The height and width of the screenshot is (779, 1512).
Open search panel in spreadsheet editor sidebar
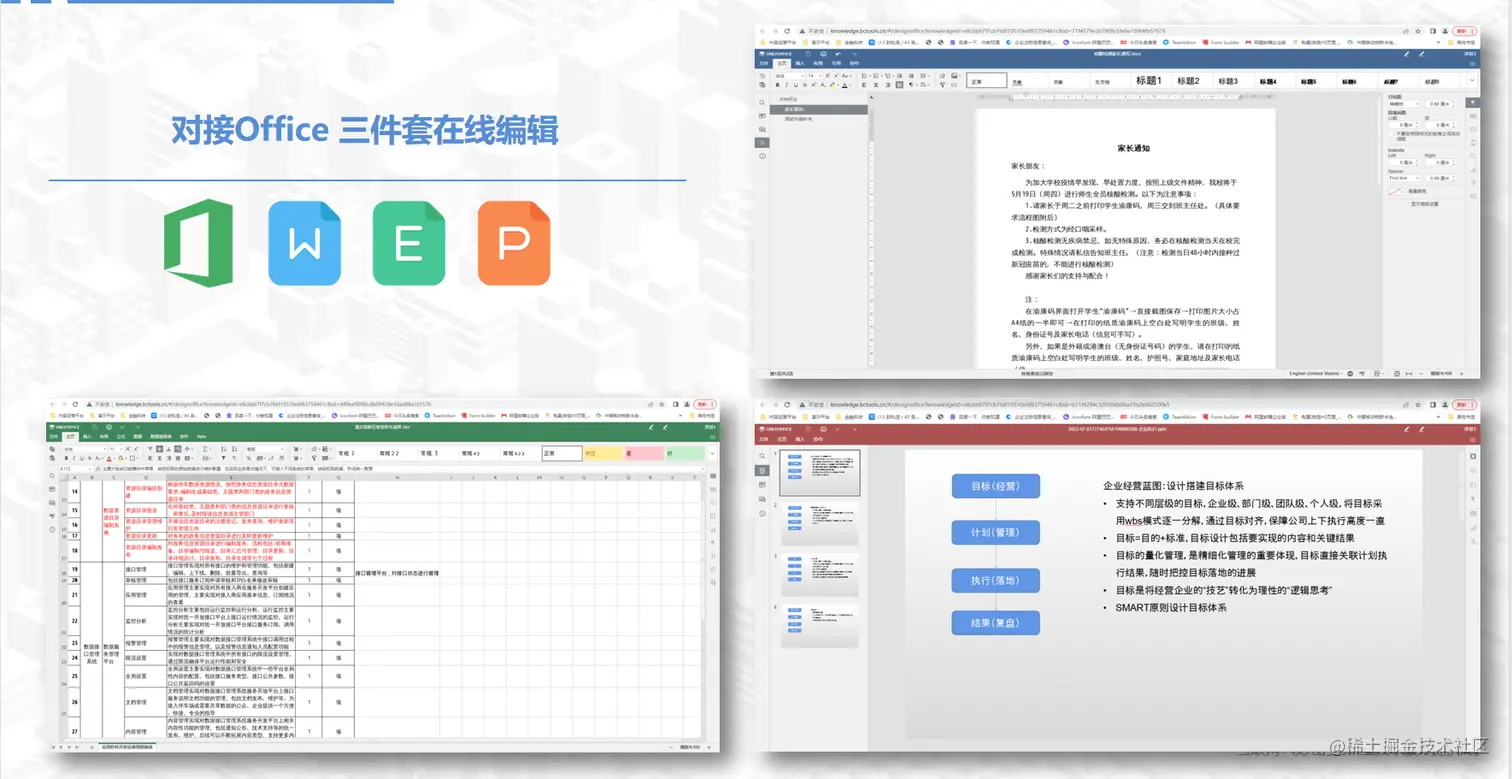click(52, 475)
